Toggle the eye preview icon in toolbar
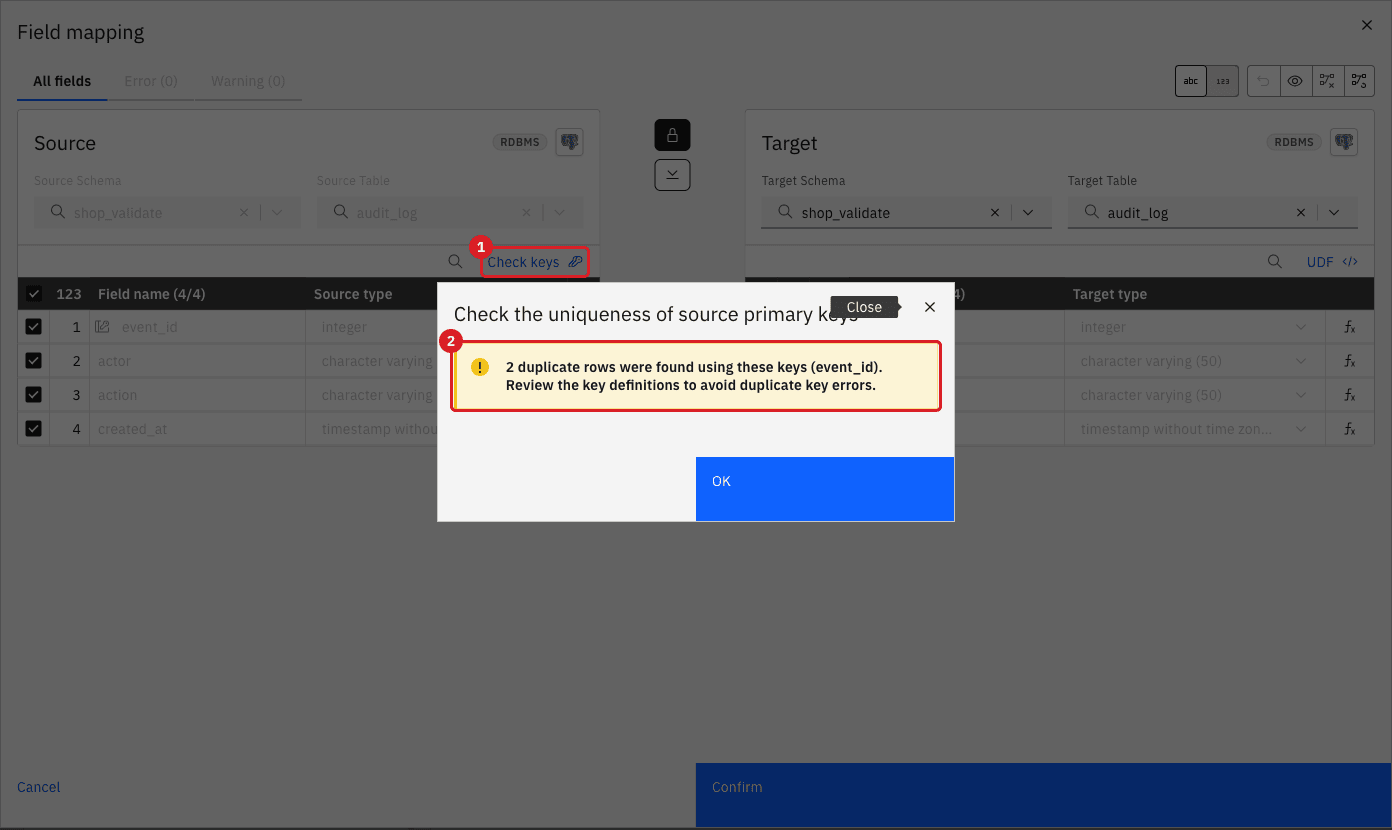 coord(1295,81)
